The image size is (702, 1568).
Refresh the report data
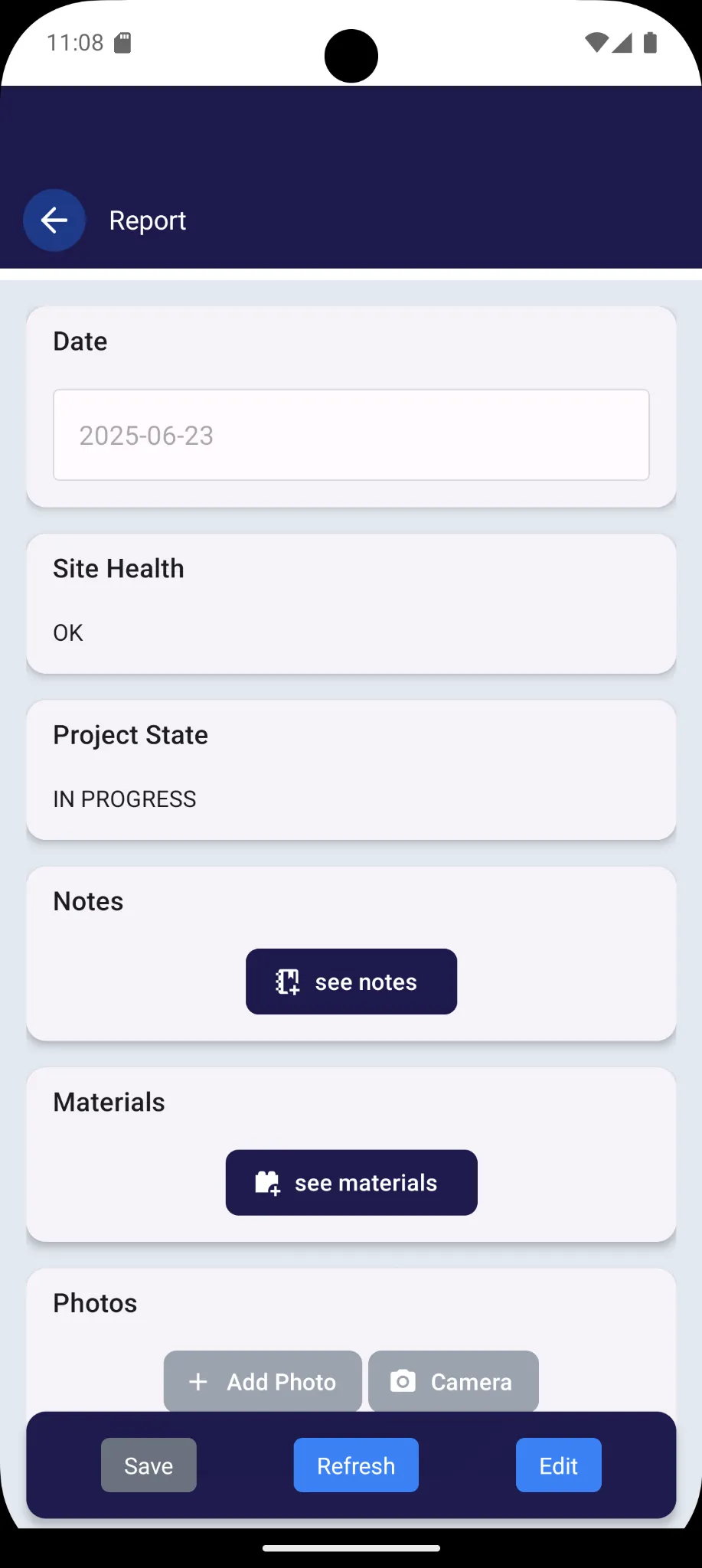(355, 1465)
